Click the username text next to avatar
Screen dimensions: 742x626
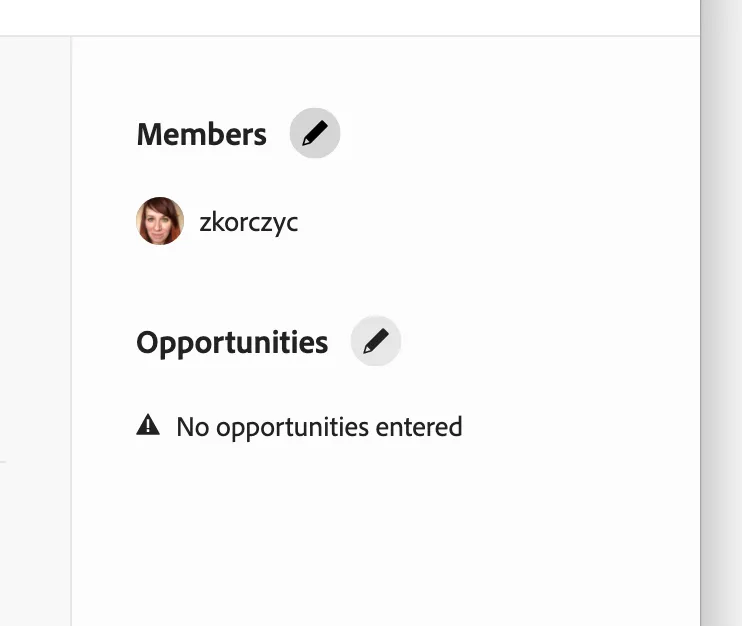point(248,222)
